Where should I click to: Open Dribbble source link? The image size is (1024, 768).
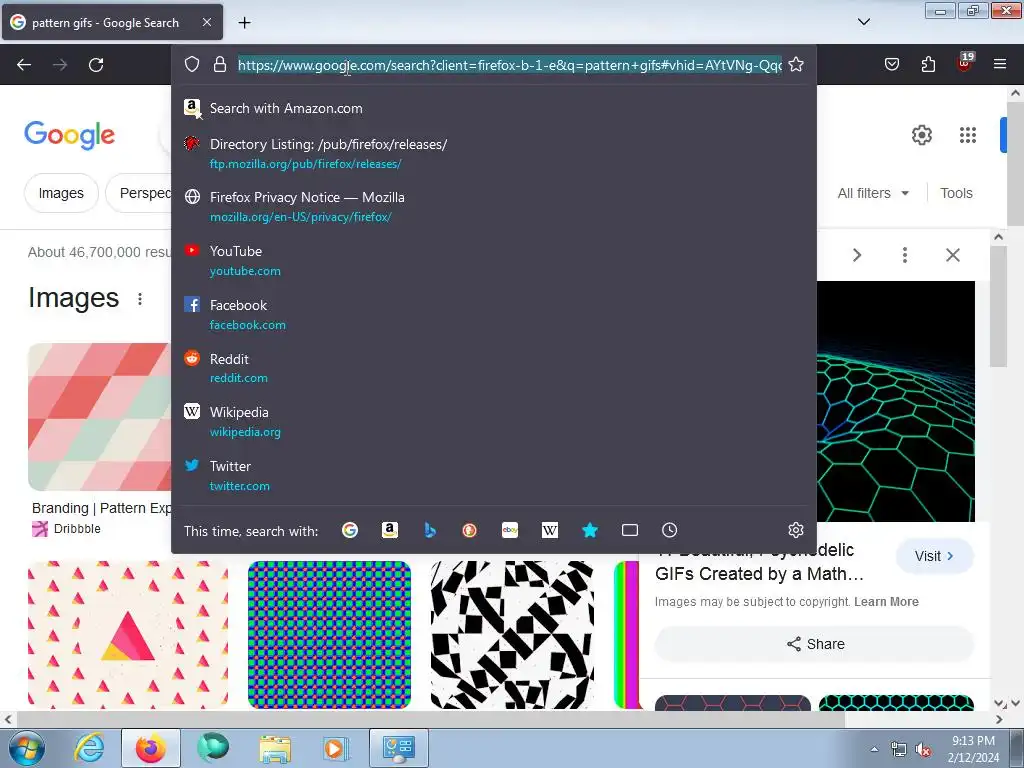tap(67, 529)
